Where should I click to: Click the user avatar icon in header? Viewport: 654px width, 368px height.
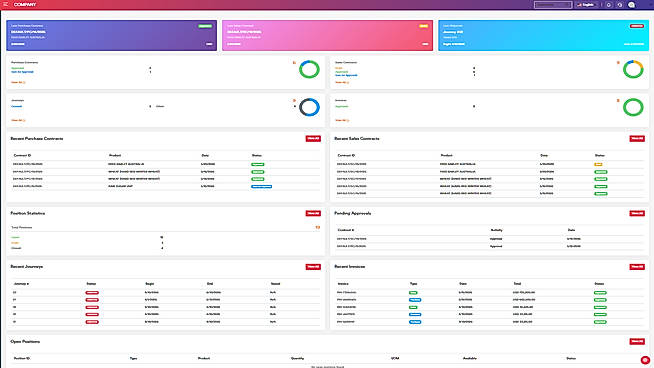631,5
